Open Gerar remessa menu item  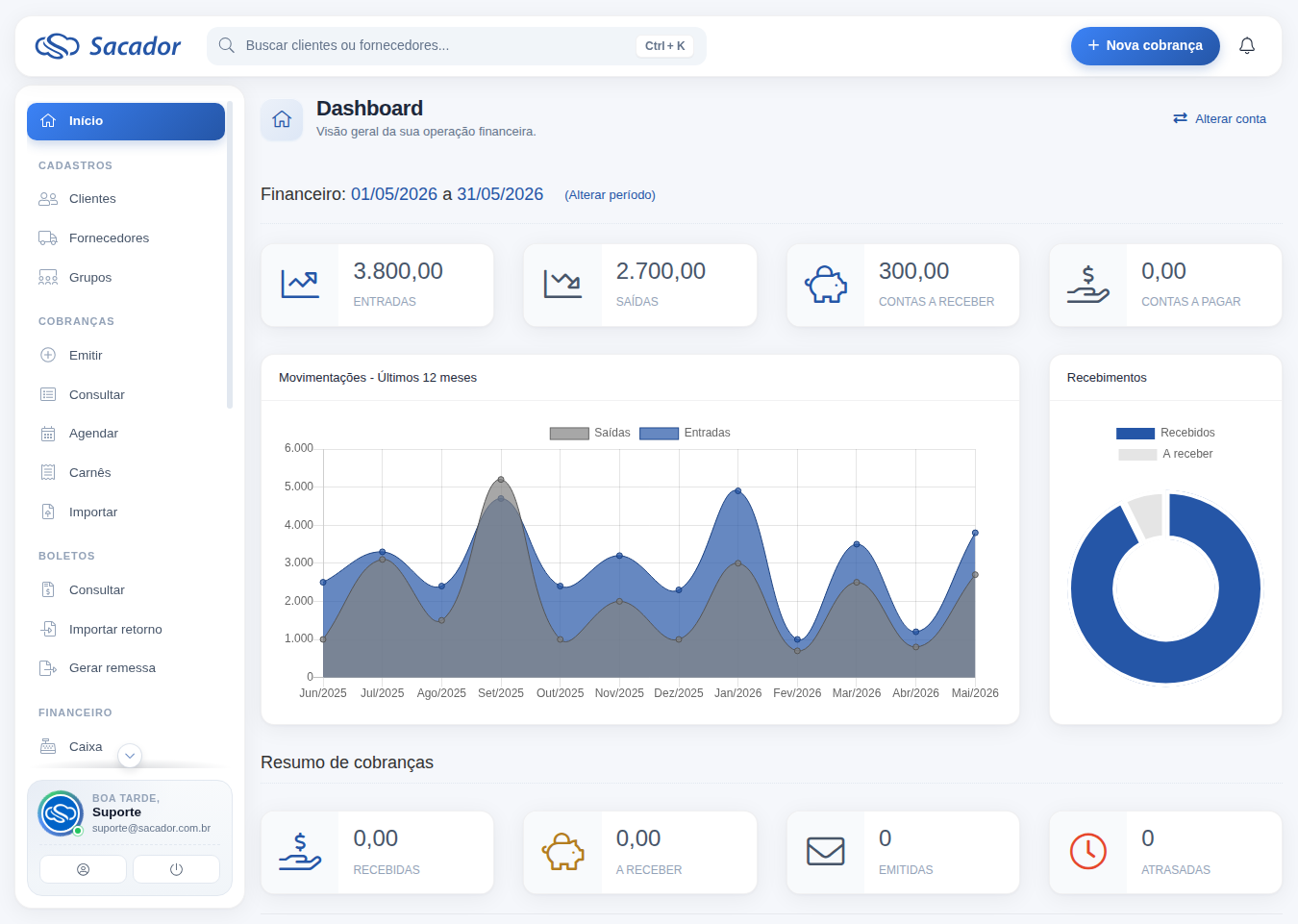coord(126,668)
